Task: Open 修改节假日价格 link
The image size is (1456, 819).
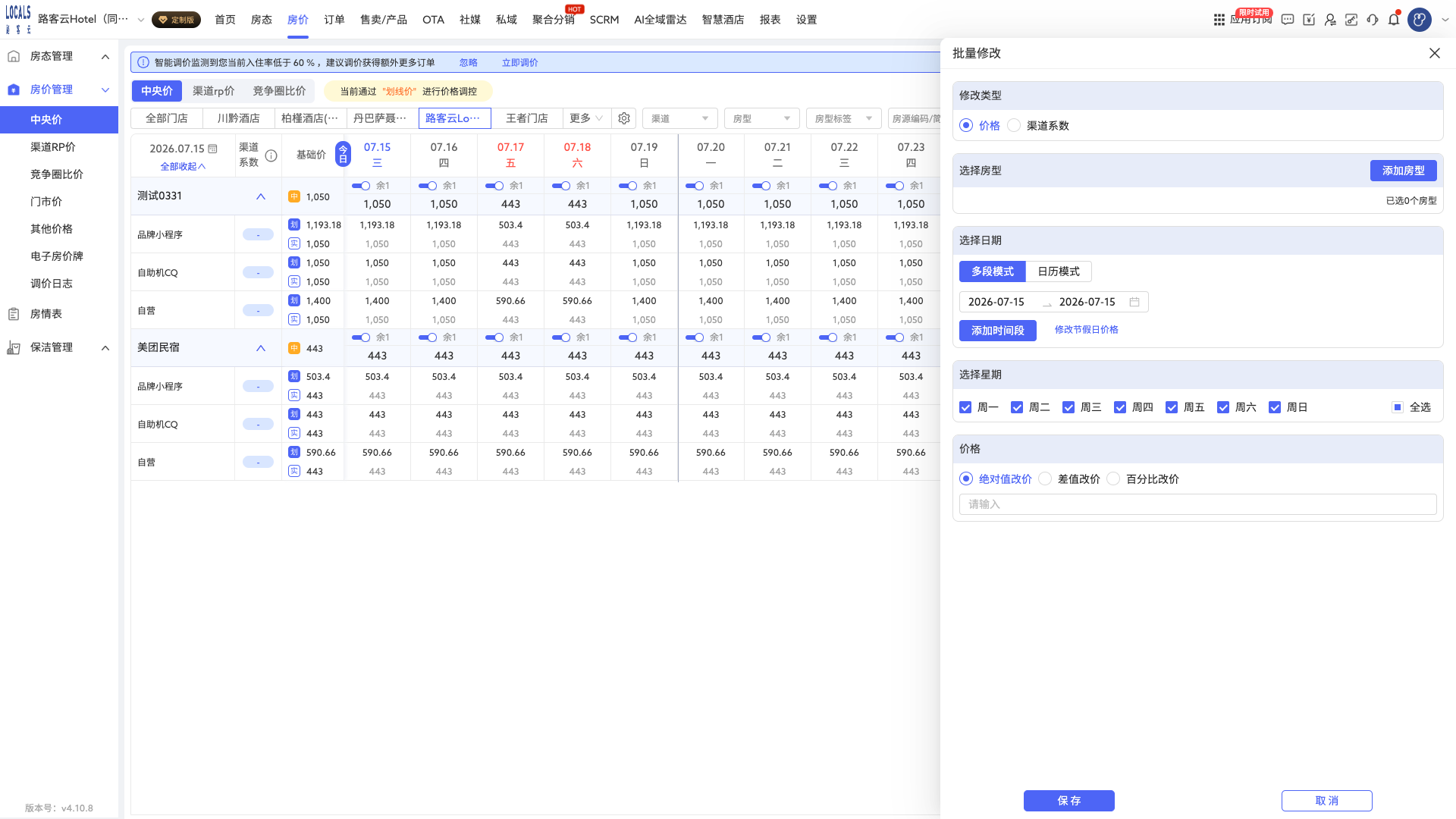Action: [1086, 330]
